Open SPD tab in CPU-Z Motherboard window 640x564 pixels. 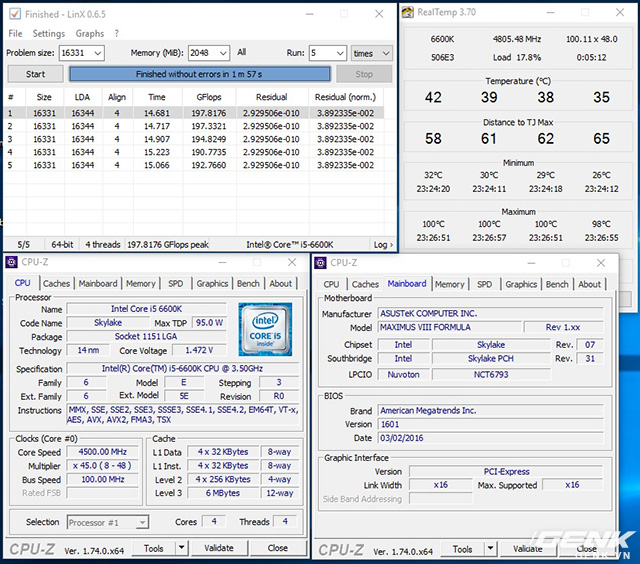484,284
